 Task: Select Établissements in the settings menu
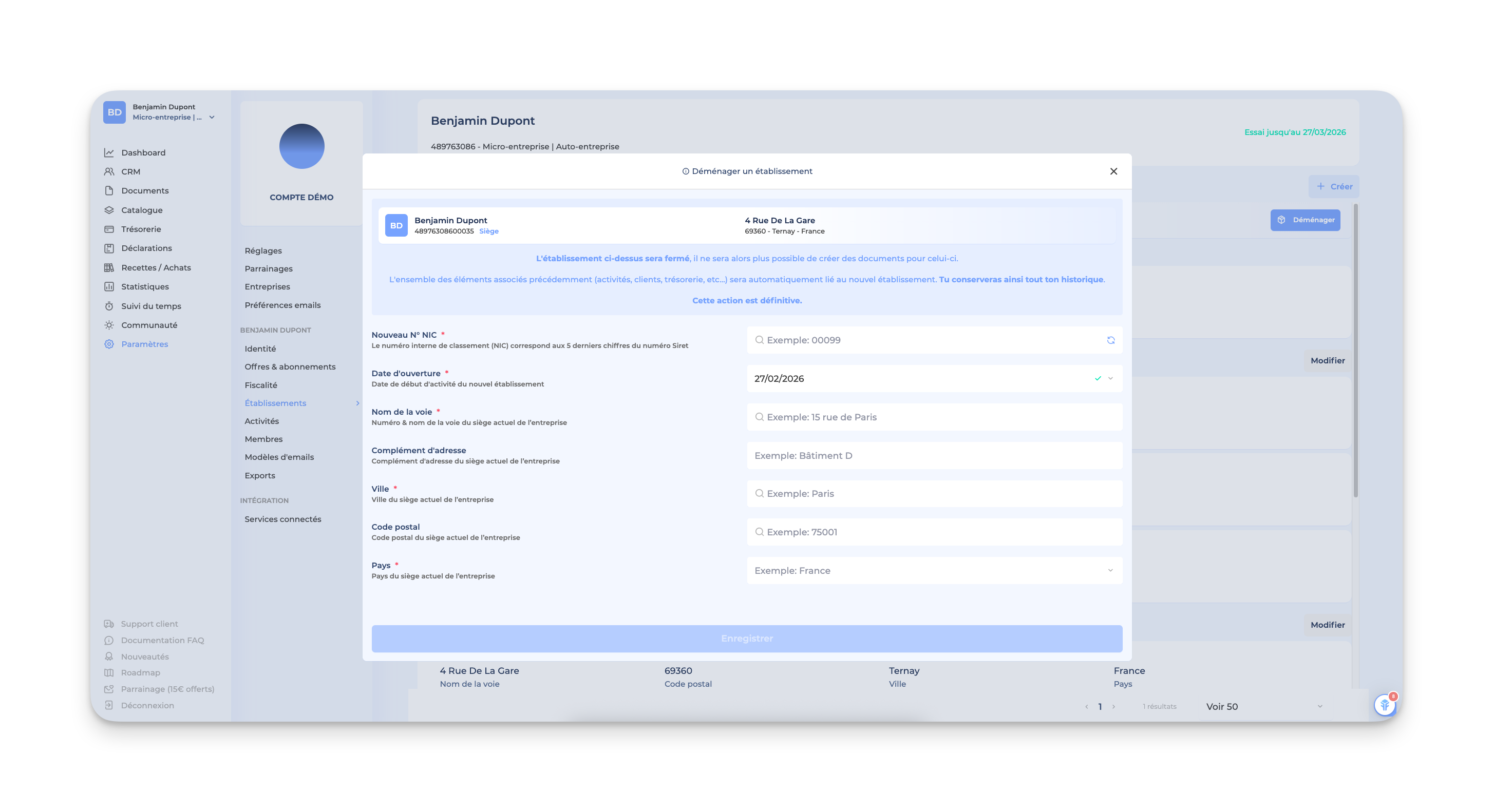pyautogui.click(x=275, y=403)
